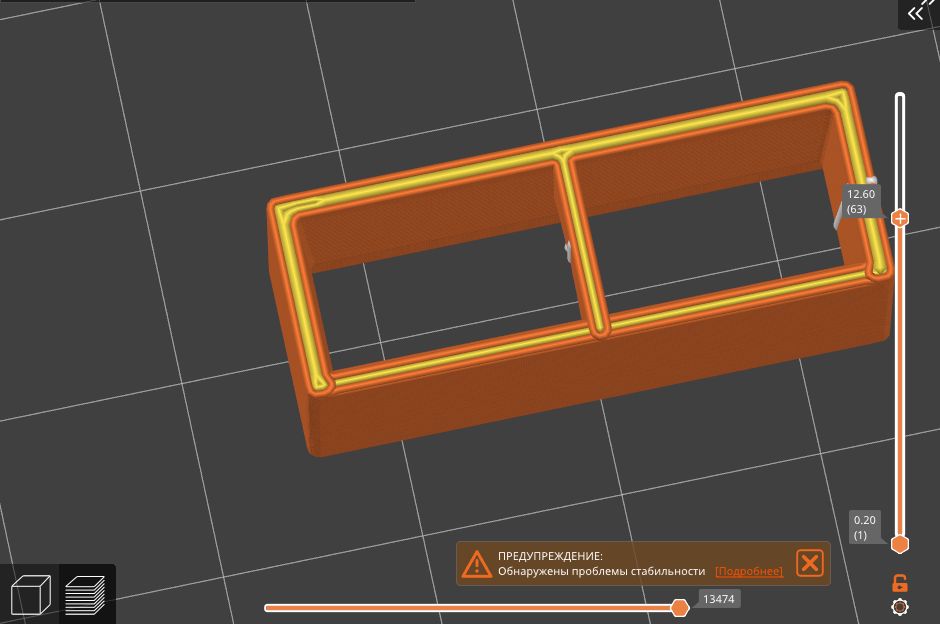Click the ПРЕДУПРЕЖДЕНИЕ warning title text
The image size is (940, 624).
pos(550,556)
